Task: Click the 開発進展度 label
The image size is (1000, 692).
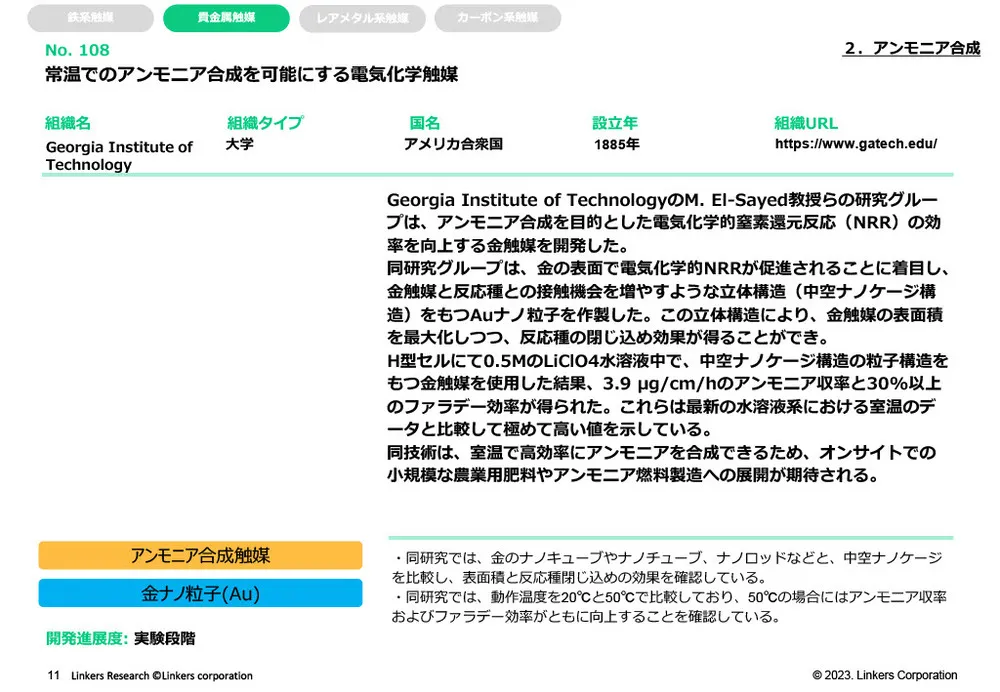Action: click(87, 638)
